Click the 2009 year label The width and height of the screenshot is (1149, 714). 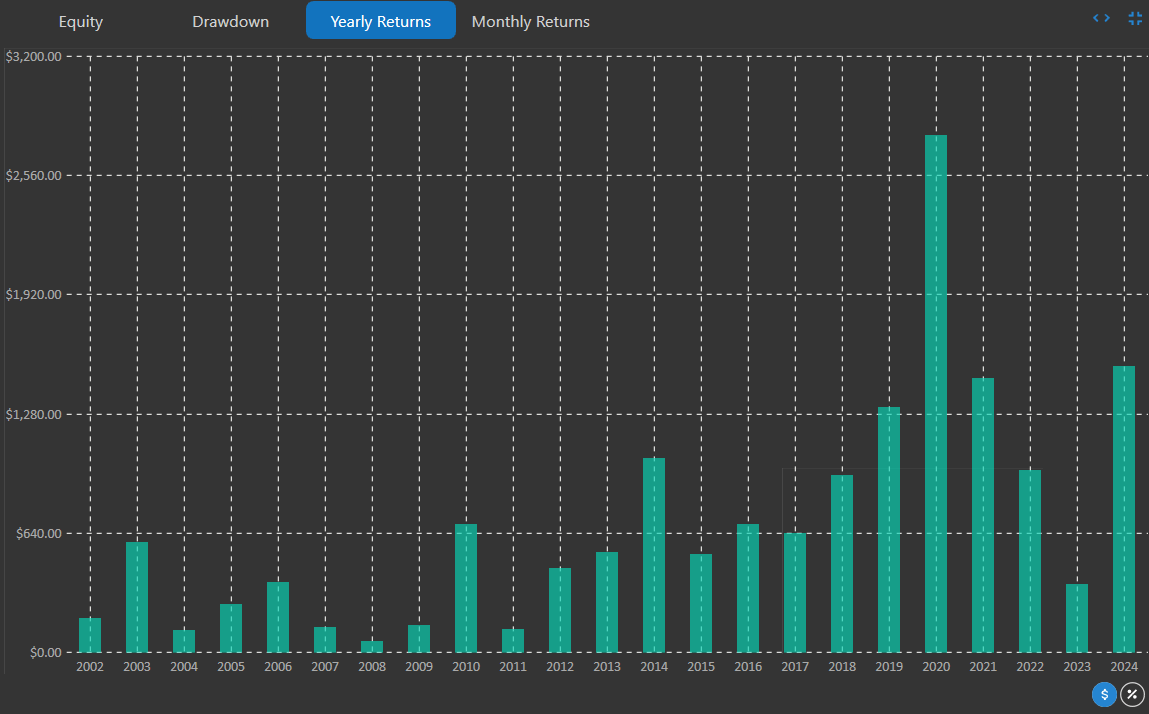(419, 666)
